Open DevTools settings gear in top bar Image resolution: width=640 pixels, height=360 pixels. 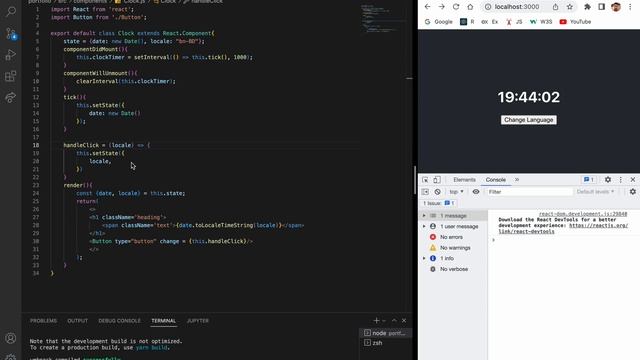tap(608, 180)
